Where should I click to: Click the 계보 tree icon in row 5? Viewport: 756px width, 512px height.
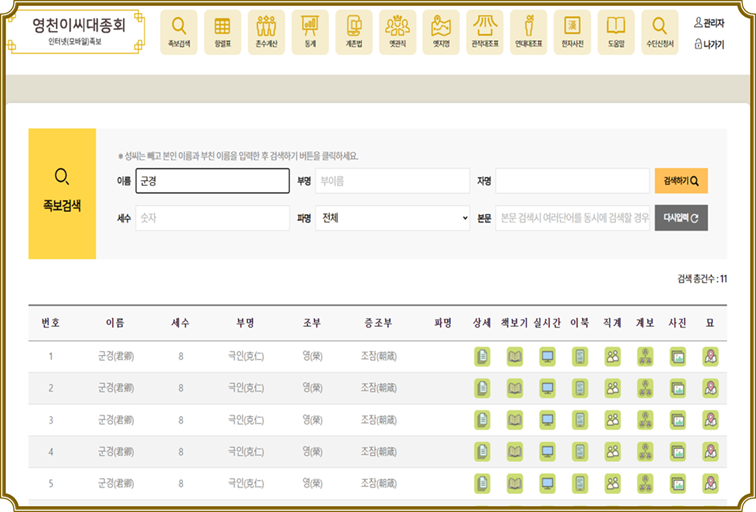pos(645,484)
